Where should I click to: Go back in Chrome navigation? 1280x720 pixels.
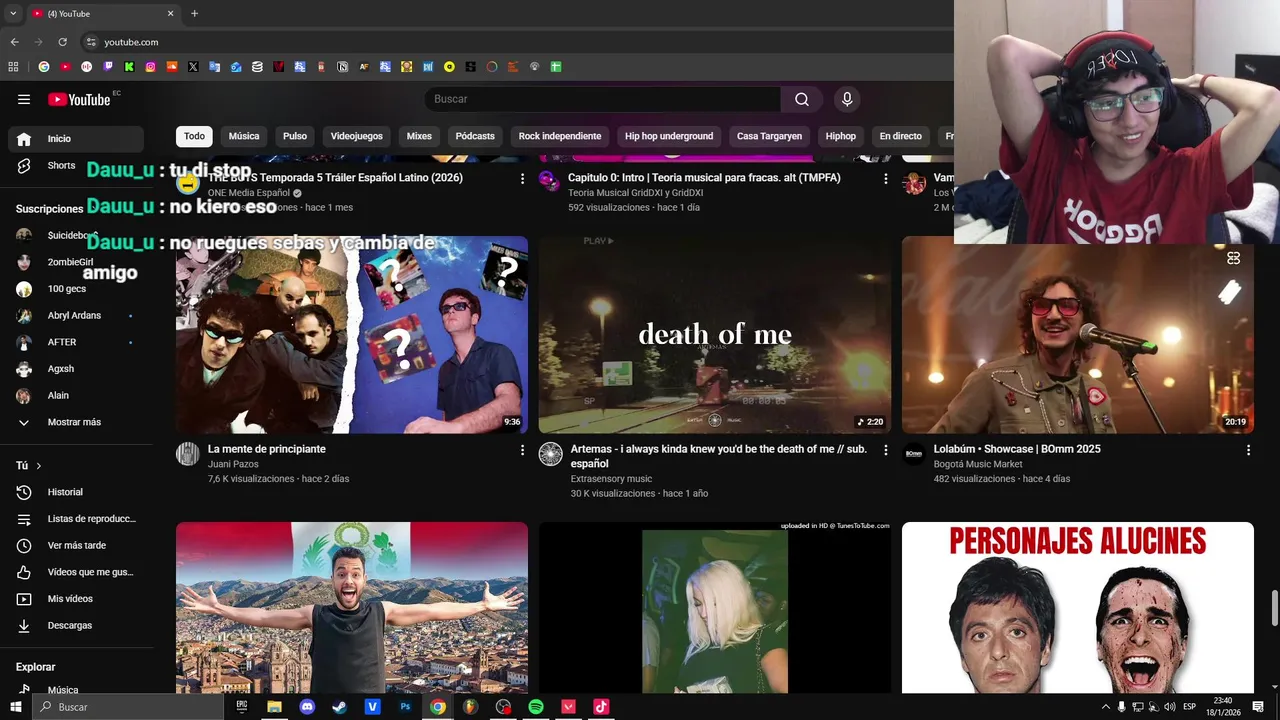click(x=14, y=42)
